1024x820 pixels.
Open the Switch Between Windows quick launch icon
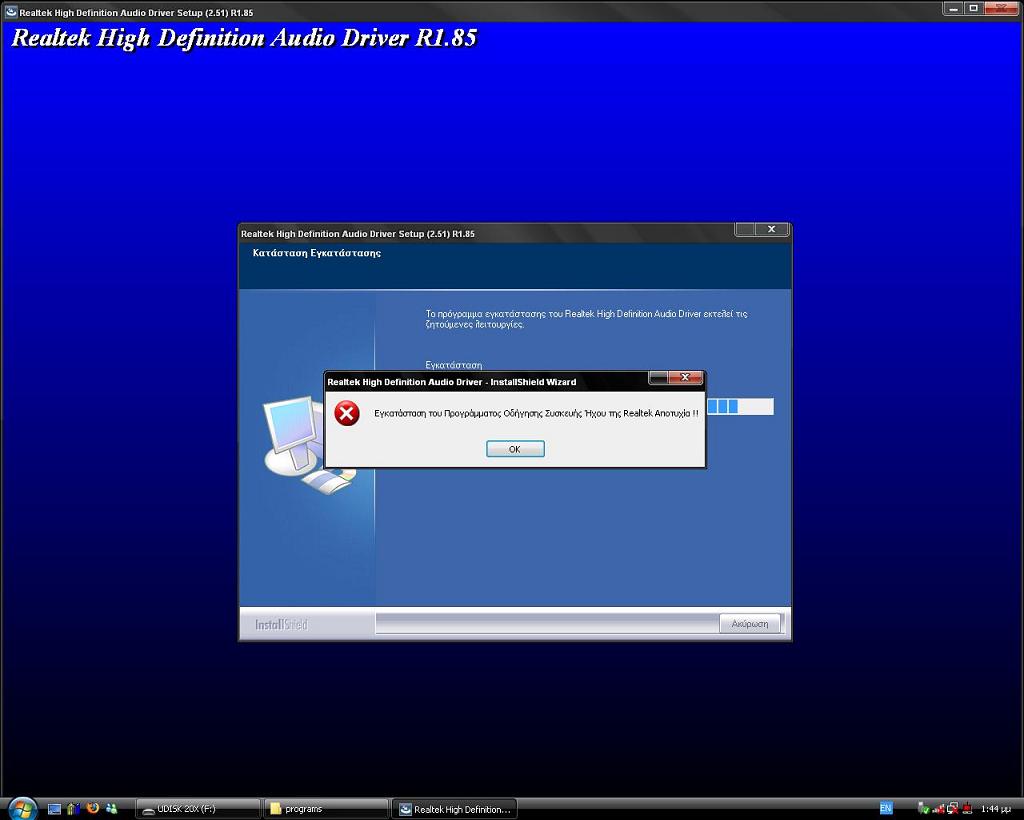73,809
